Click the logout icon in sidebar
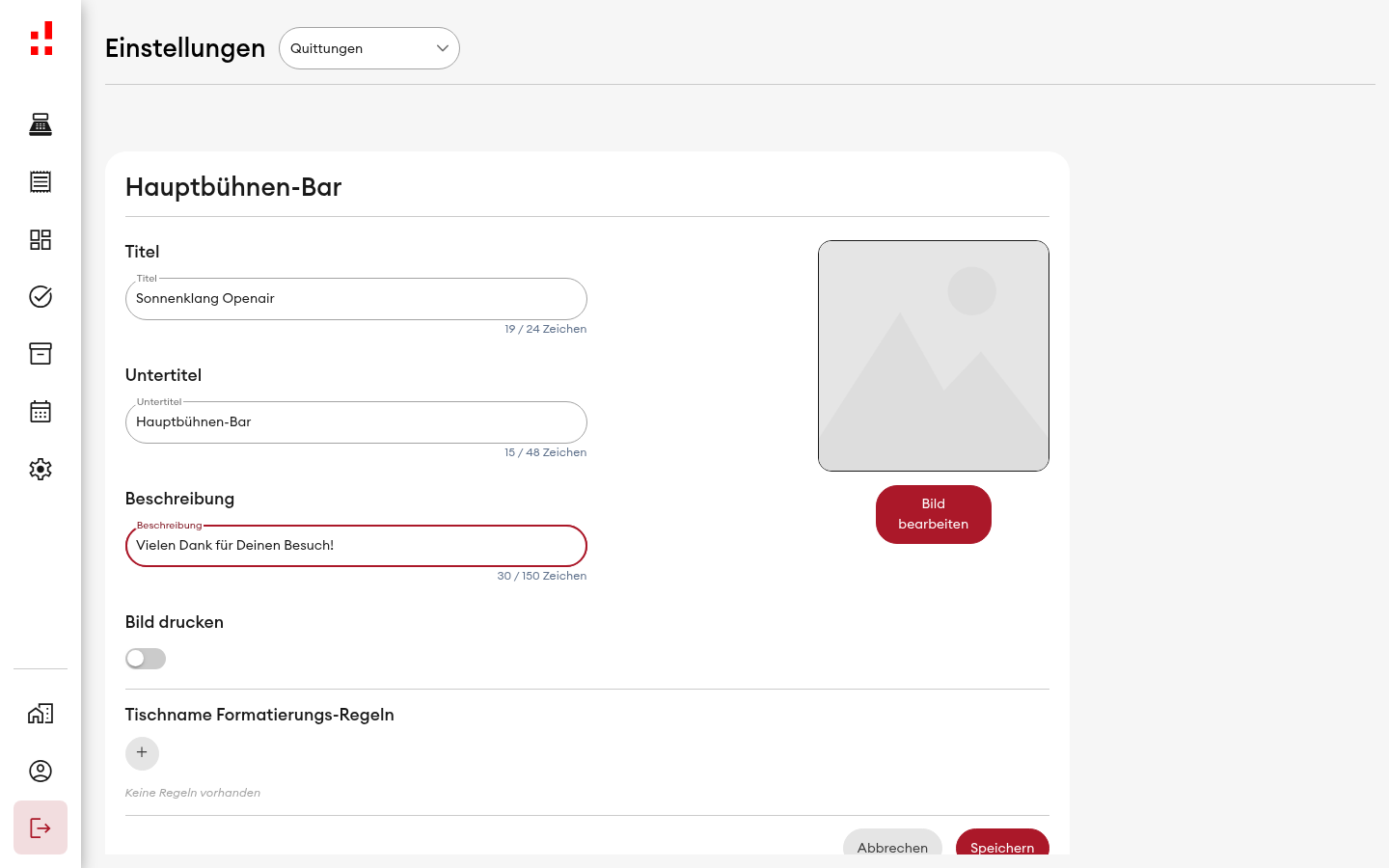The width and height of the screenshot is (1389, 868). pyautogui.click(x=41, y=827)
